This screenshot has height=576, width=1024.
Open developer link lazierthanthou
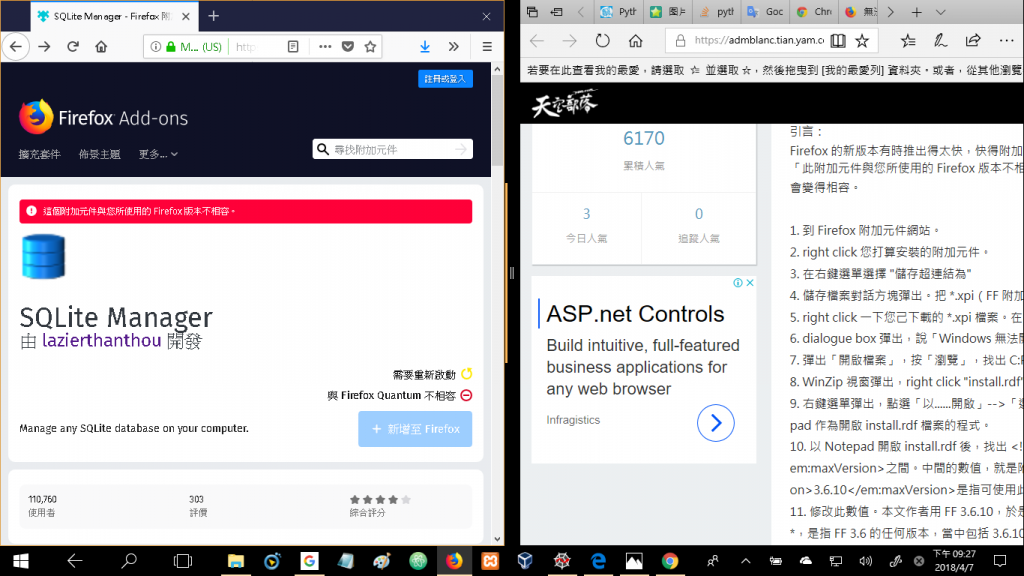tap(101, 340)
